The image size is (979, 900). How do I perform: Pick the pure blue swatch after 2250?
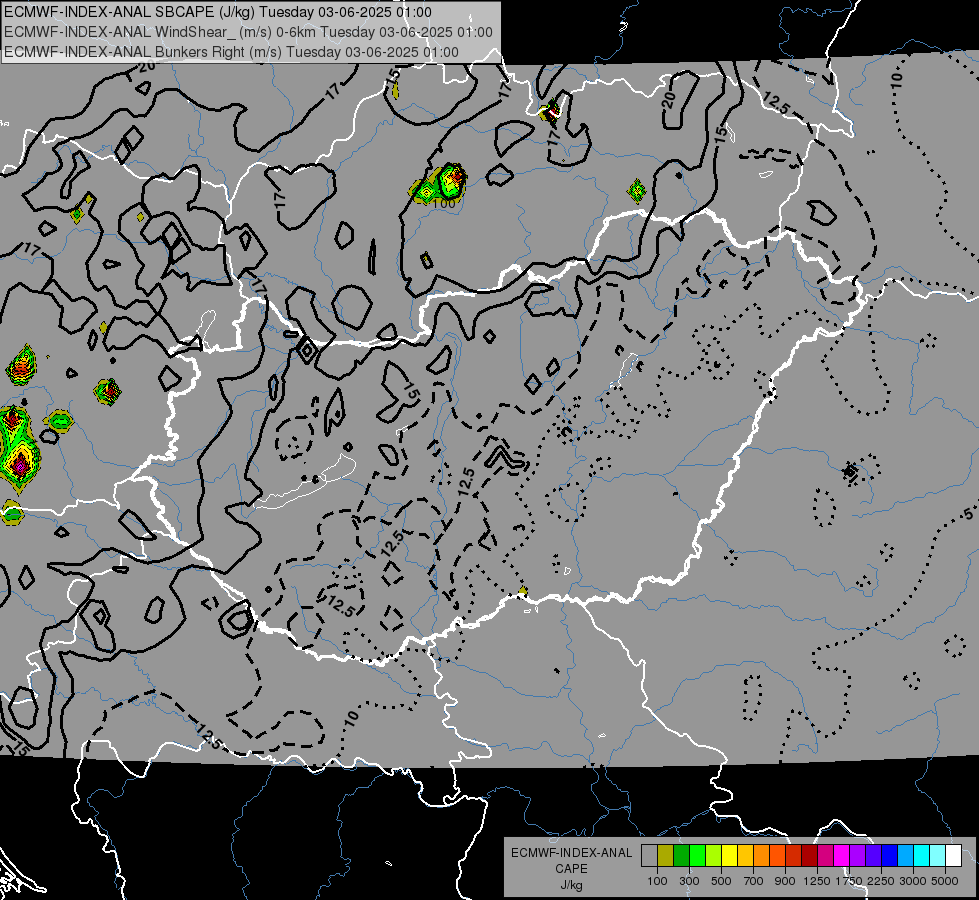tap(890, 855)
